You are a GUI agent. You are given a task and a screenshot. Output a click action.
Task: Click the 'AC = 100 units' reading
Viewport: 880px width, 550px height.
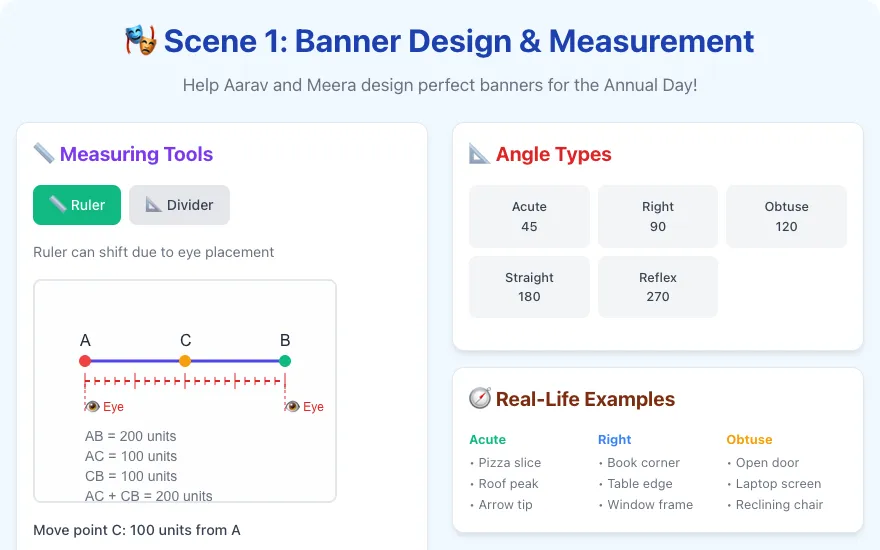coord(131,456)
